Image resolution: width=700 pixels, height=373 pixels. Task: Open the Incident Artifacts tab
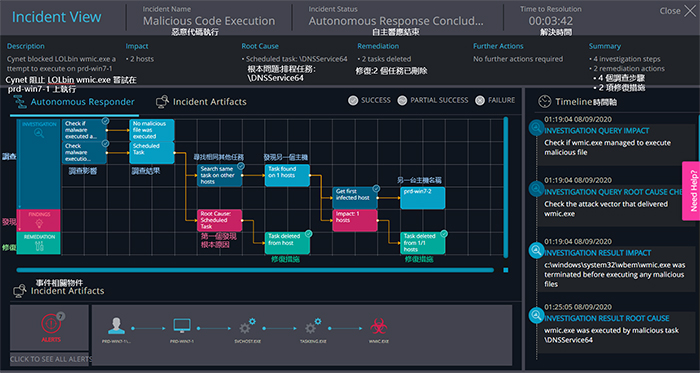pyautogui.click(x=201, y=102)
